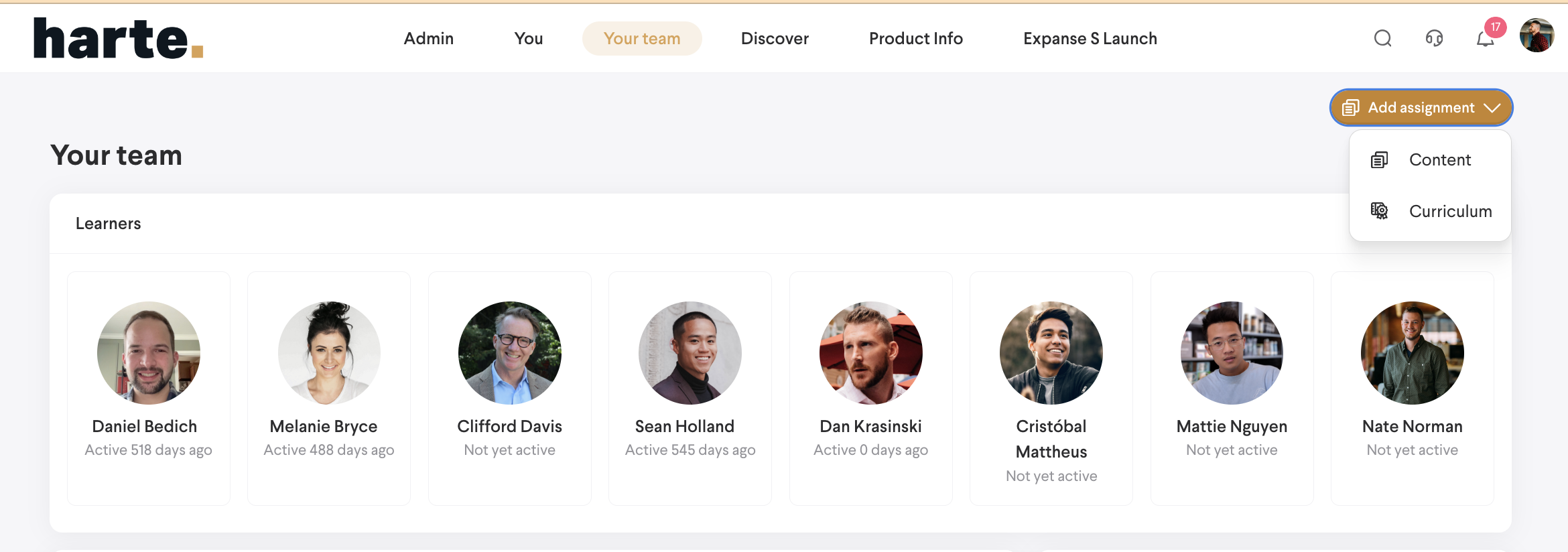This screenshot has height=552, width=1568.
Task: Select Curriculum from the assignment dropdown
Action: click(x=1450, y=211)
